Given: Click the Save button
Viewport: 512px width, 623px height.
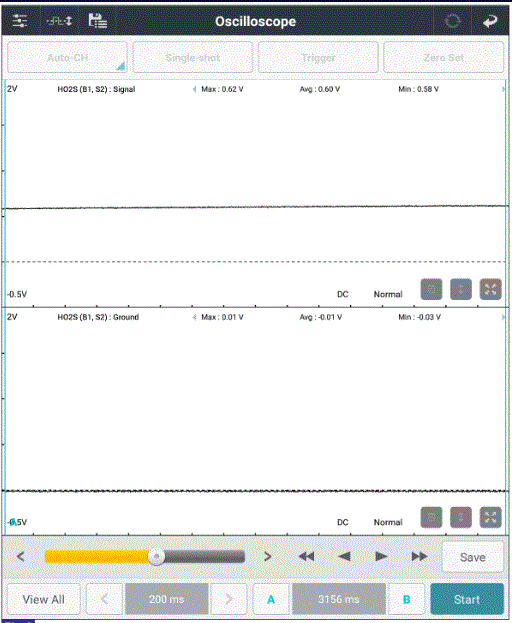Looking at the screenshot, I should click(x=473, y=557).
